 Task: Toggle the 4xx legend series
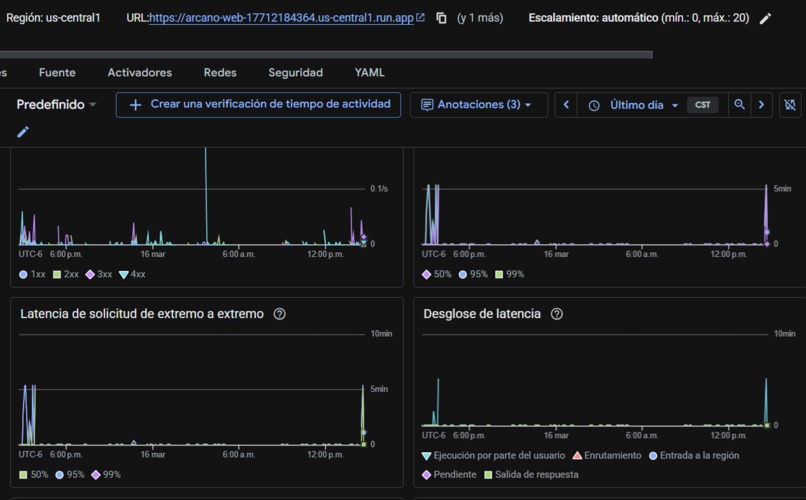click(132, 274)
